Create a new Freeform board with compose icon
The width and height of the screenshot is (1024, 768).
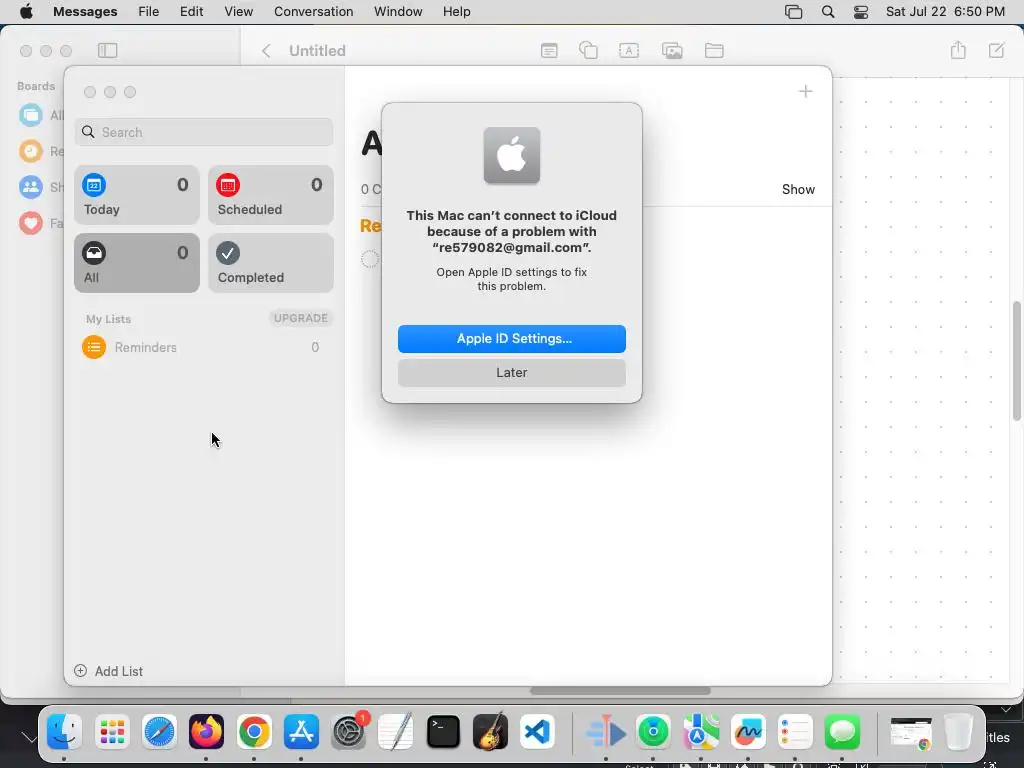pyautogui.click(x=997, y=50)
